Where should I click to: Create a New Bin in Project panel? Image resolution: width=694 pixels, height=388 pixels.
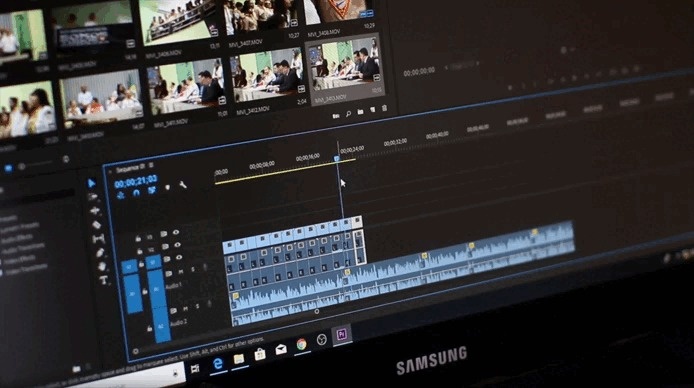pyautogui.click(x=360, y=111)
